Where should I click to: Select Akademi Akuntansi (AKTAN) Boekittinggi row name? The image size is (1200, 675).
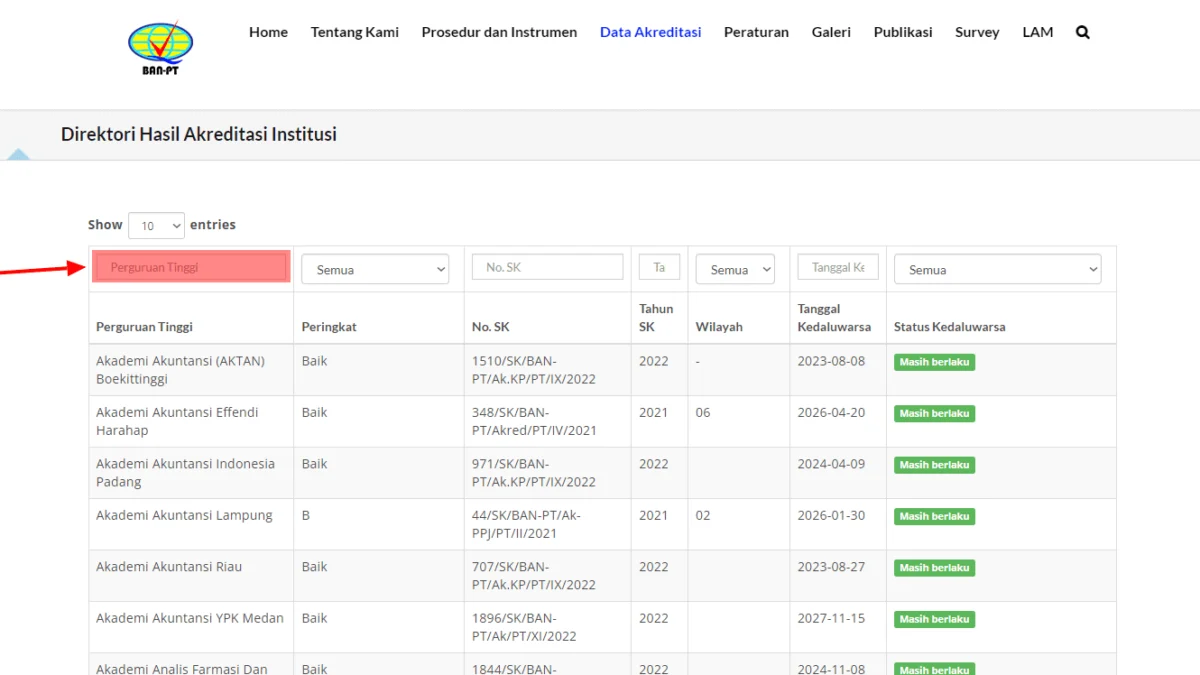pos(180,370)
